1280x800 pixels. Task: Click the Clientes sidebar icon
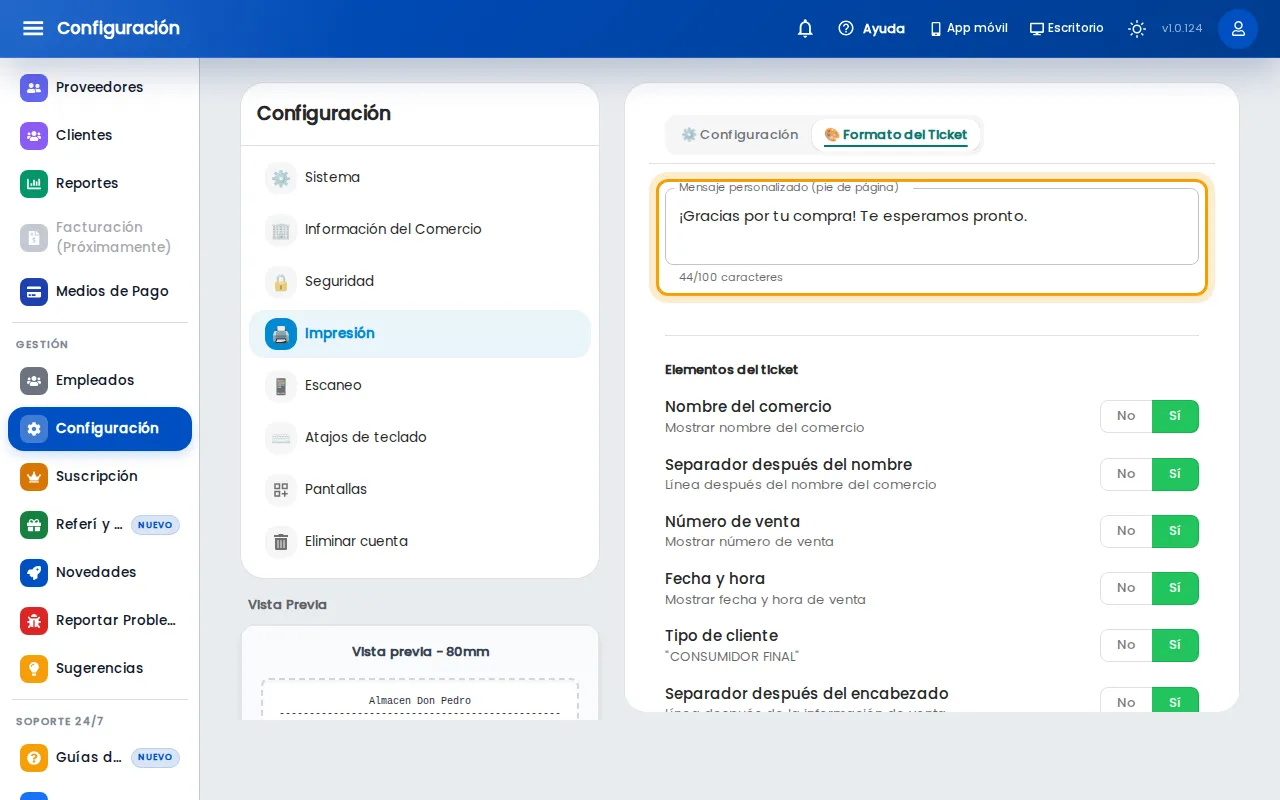(x=34, y=136)
